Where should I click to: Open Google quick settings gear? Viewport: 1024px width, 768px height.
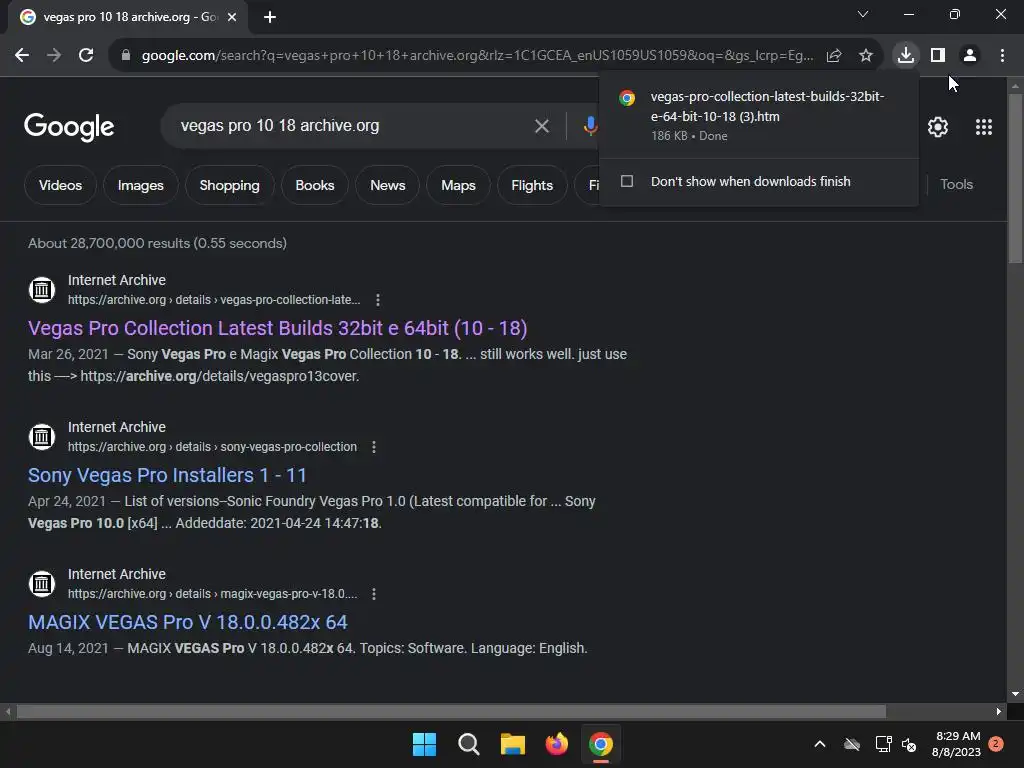(x=938, y=127)
